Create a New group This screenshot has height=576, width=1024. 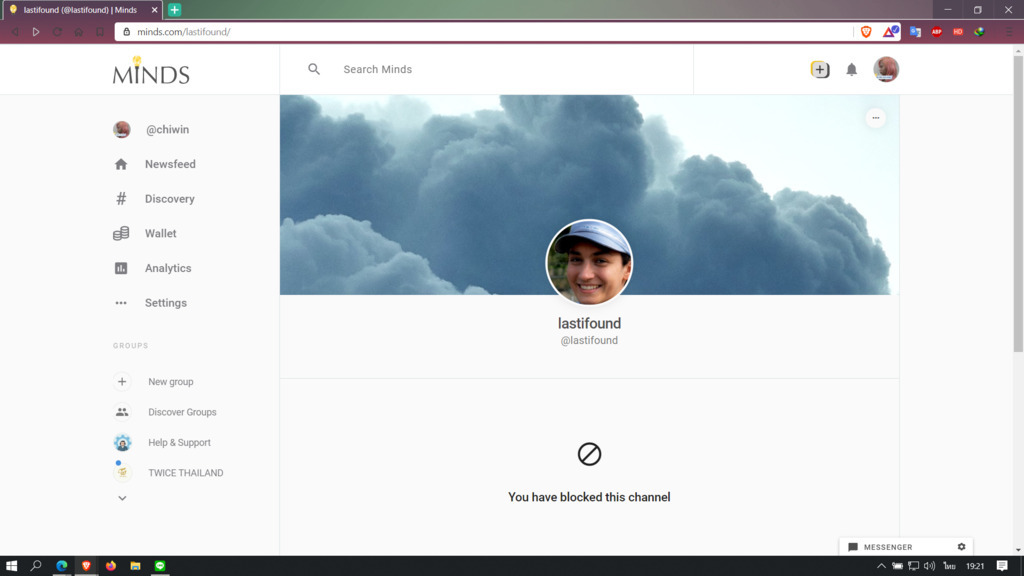[170, 382]
